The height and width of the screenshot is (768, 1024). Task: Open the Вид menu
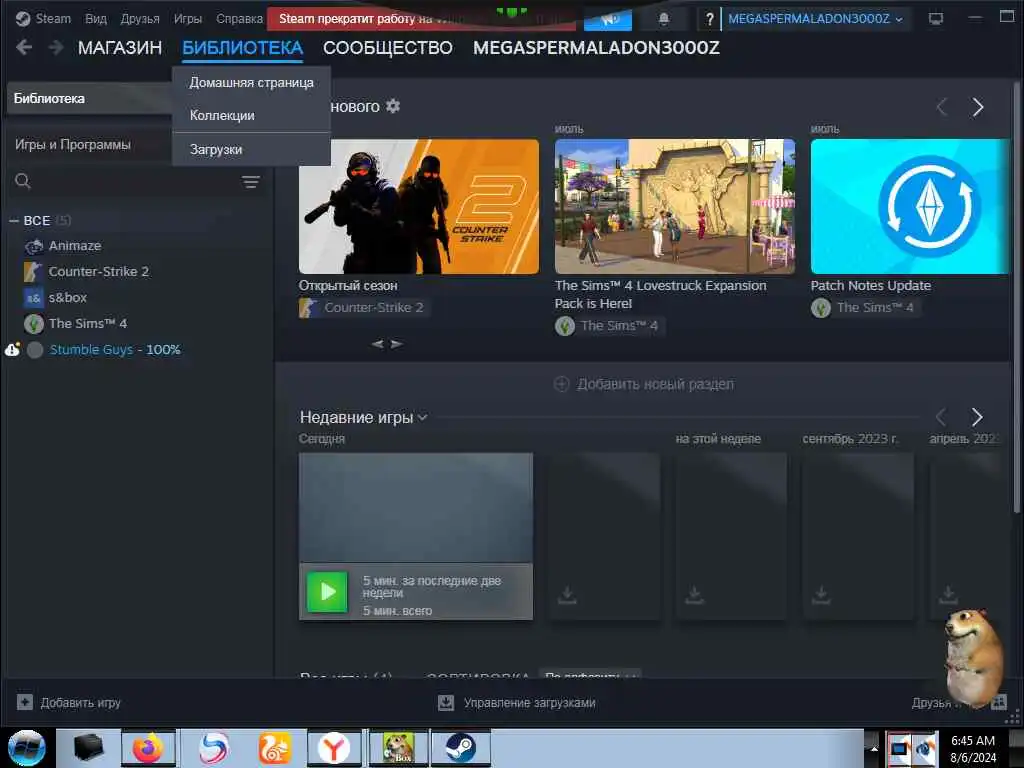[96, 18]
